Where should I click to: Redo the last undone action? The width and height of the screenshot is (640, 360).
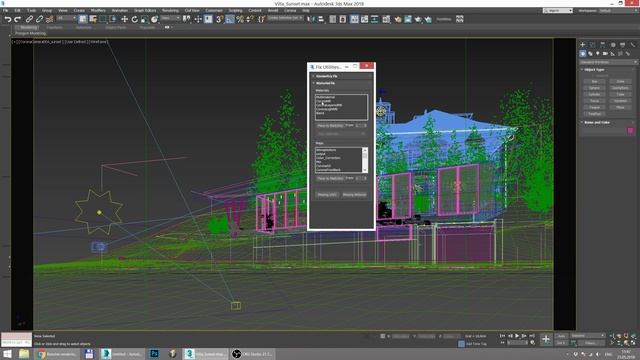coord(17,19)
